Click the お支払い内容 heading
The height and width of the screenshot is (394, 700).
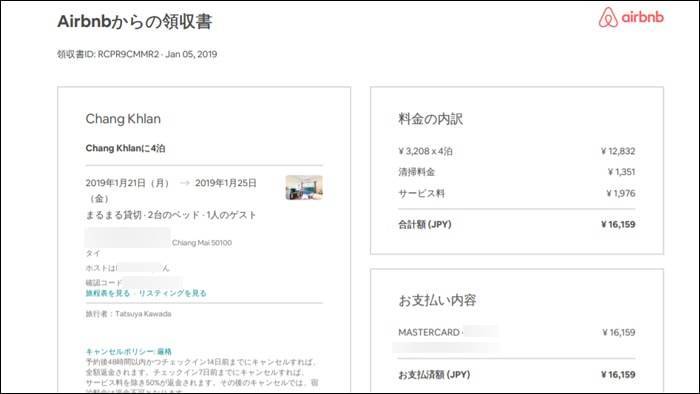(437, 300)
